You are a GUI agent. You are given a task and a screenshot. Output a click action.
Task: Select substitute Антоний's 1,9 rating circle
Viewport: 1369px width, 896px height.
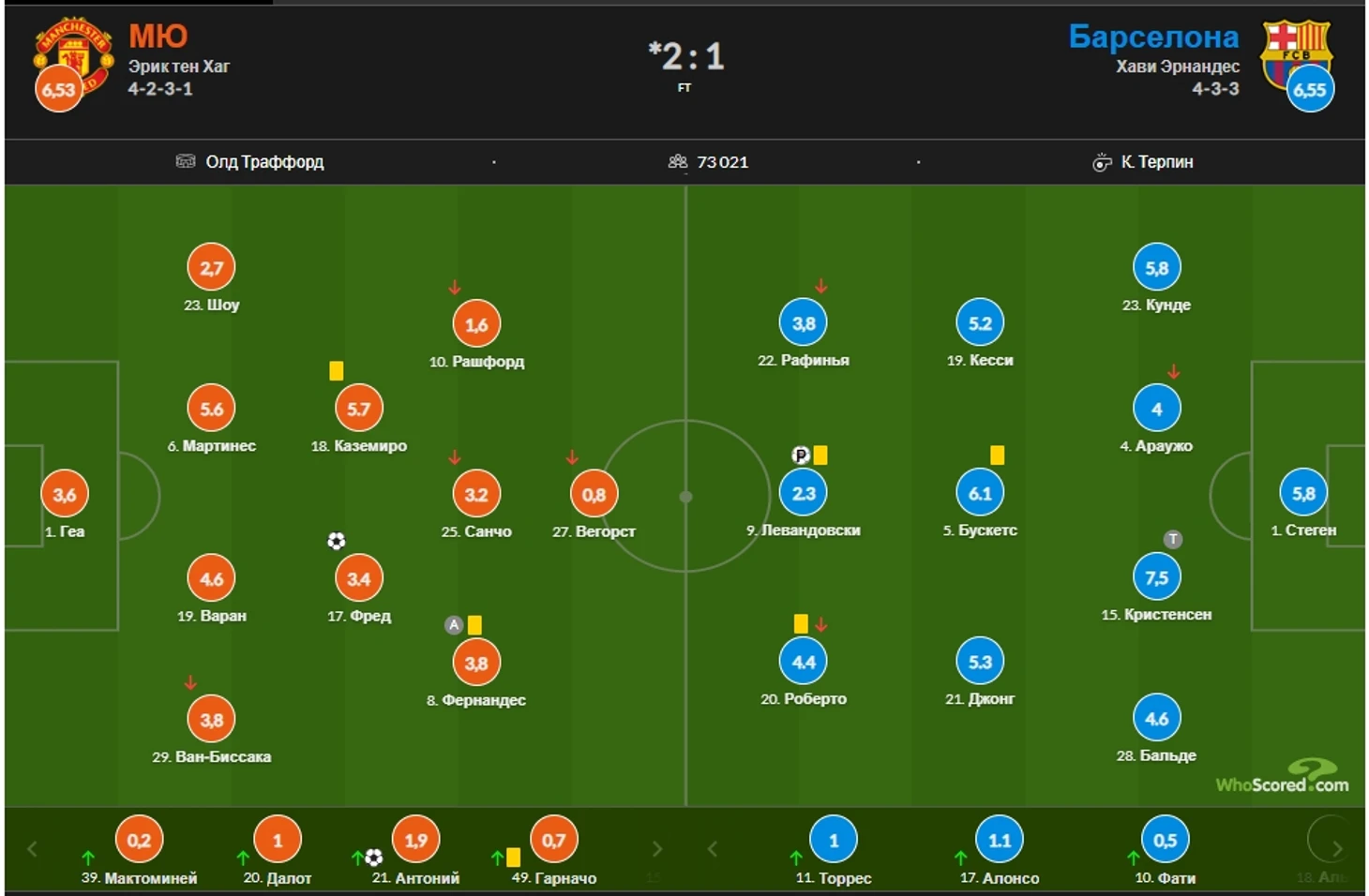tap(415, 841)
